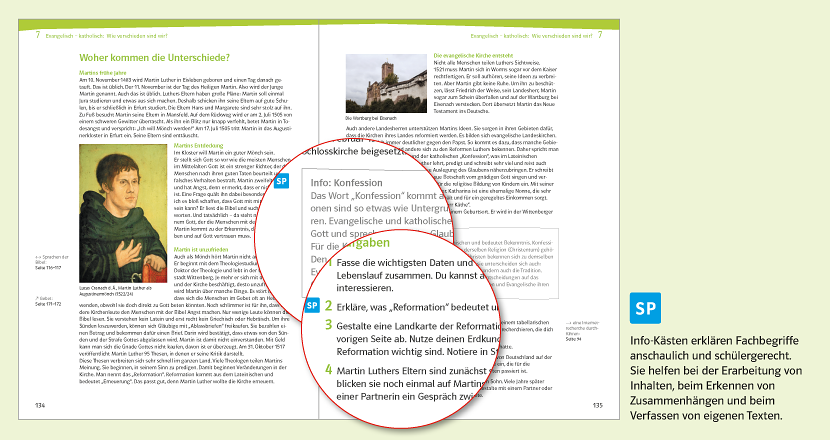Click the SP badge beside the Info: Konfession box

pyautogui.click(x=282, y=181)
